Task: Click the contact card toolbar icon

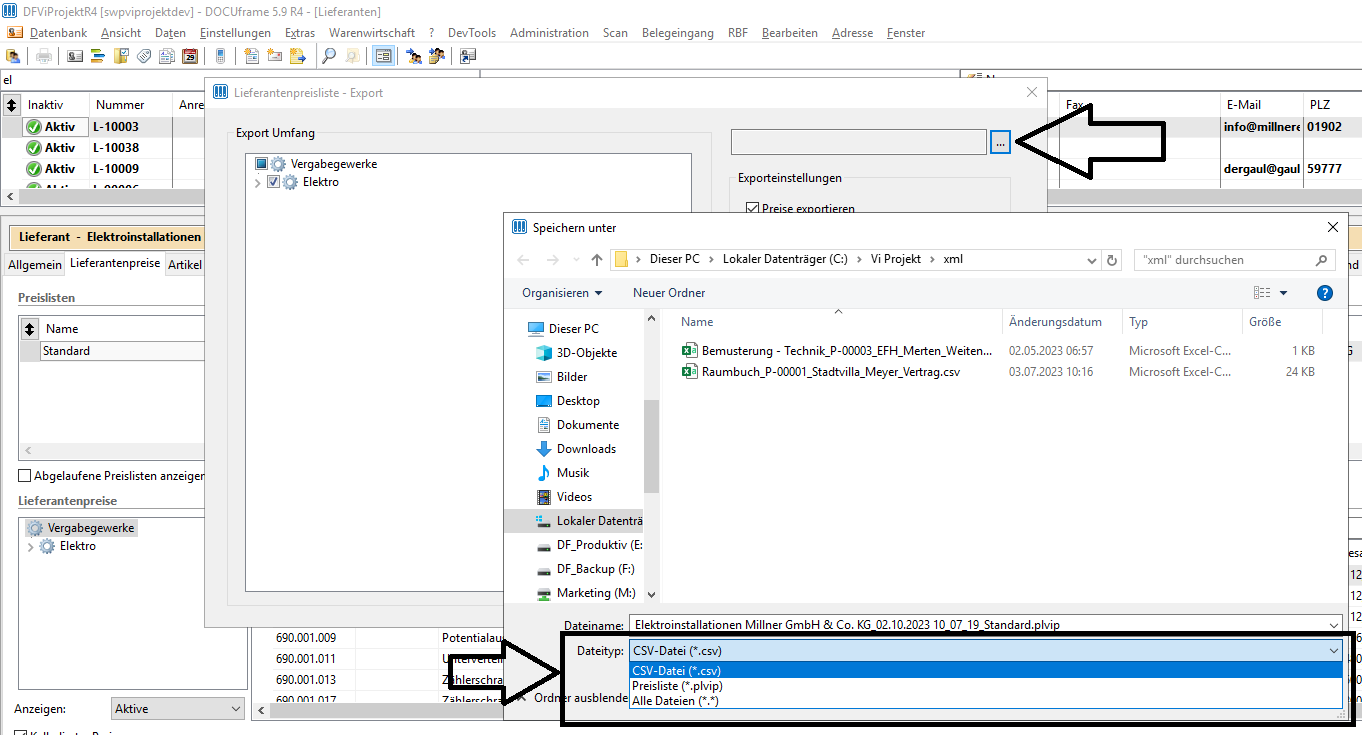Action: [x=75, y=56]
